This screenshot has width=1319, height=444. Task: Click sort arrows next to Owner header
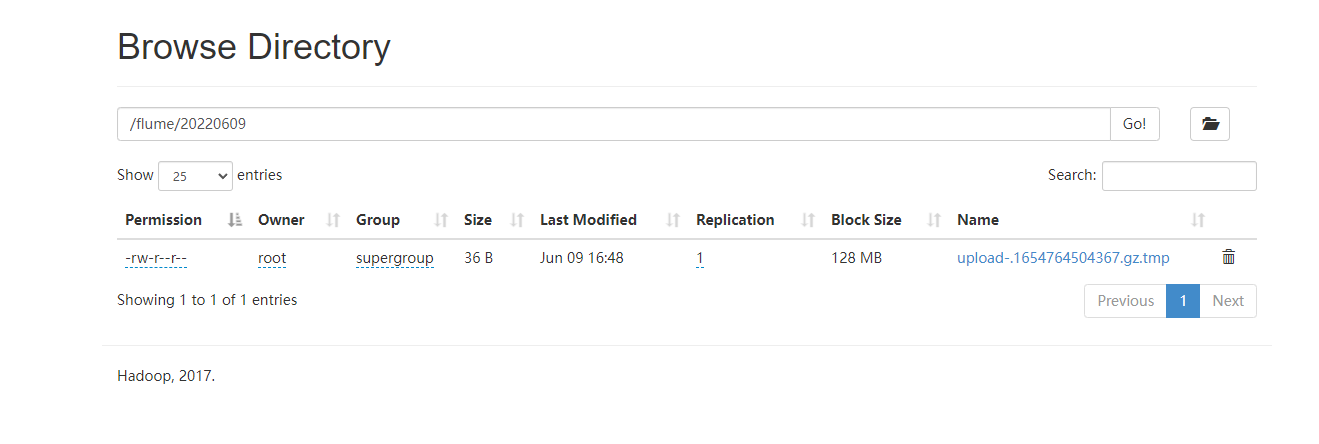click(x=334, y=220)
